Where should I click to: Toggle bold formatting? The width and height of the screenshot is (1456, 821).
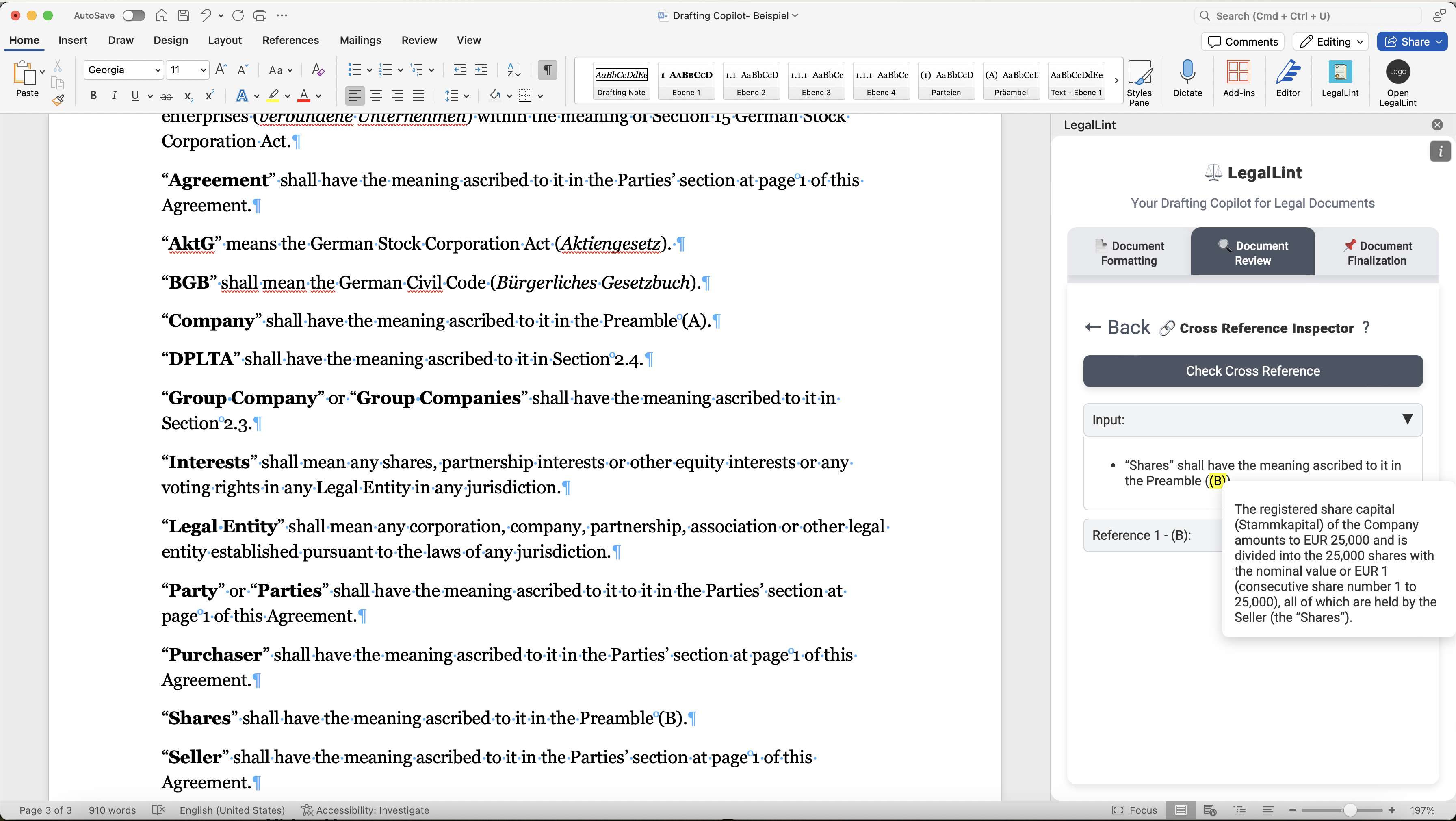click(x=93, y=96)
